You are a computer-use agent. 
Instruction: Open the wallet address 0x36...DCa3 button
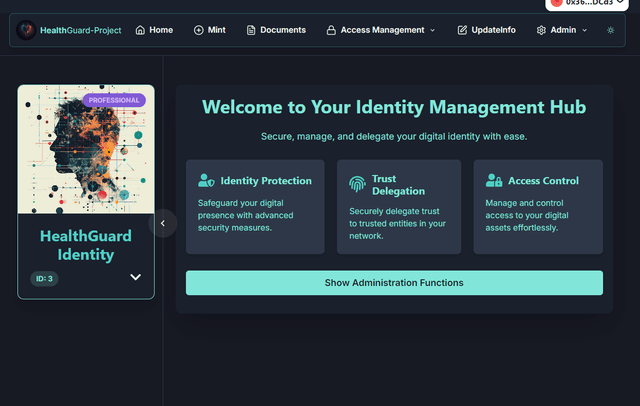tap(590, 4)
